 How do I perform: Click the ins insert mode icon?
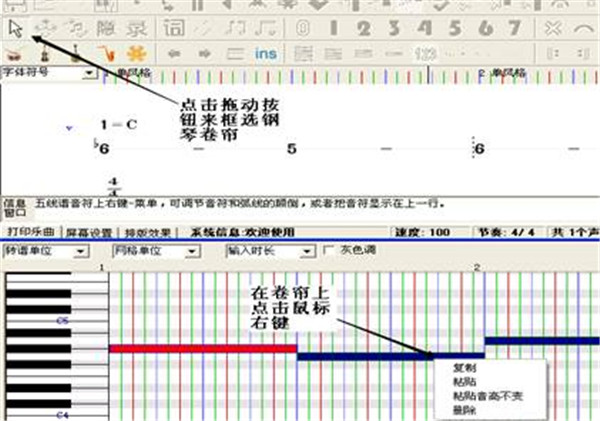(x=265, y=52)
